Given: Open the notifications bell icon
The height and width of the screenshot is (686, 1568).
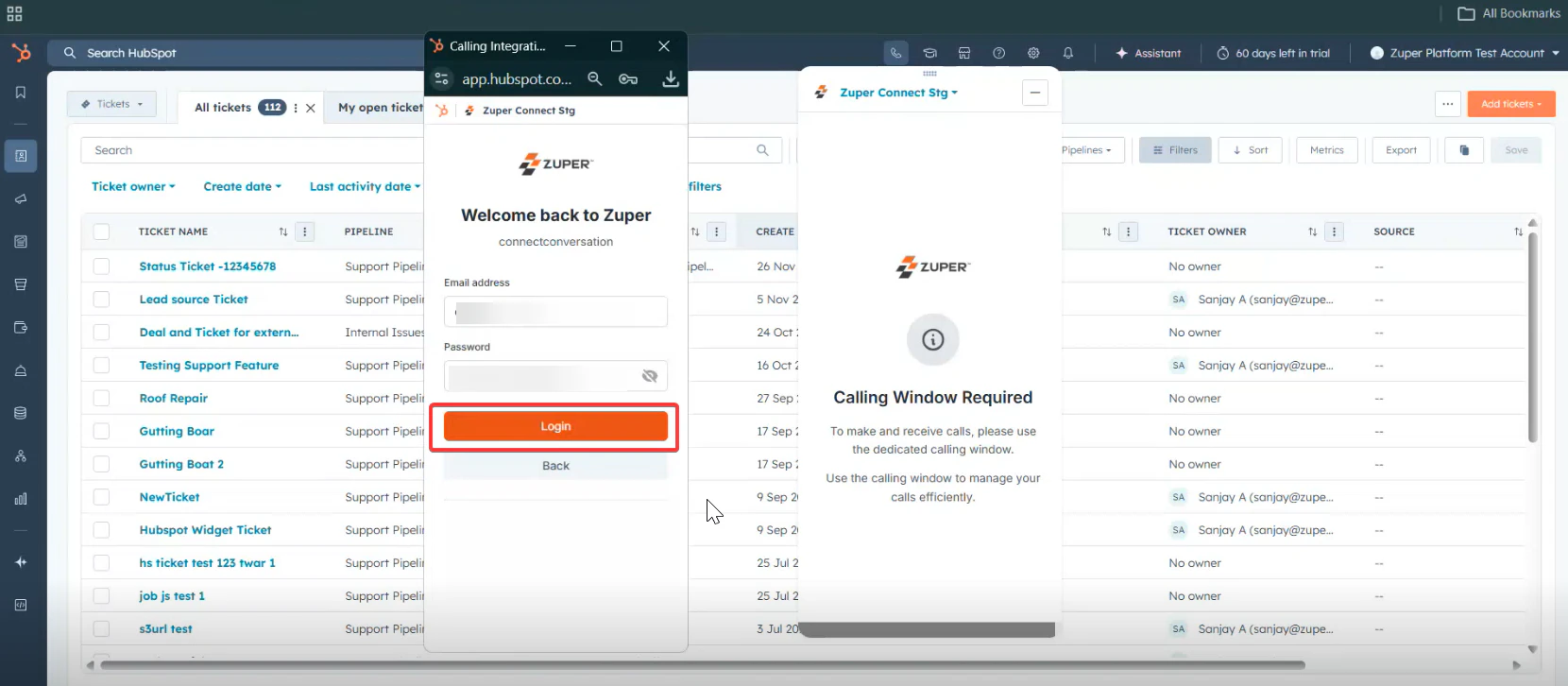Looking at the screenshot, I should click(x=1068, y=53).
